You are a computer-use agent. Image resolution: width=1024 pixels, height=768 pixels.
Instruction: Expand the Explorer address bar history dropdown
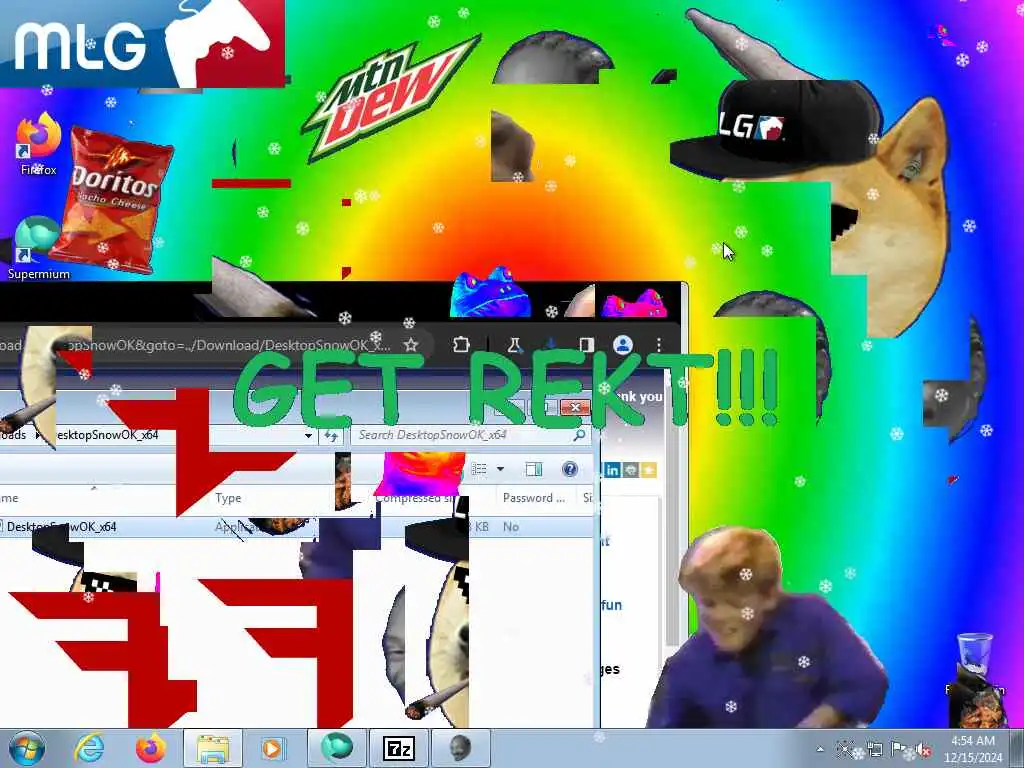(x=308, y=435)
